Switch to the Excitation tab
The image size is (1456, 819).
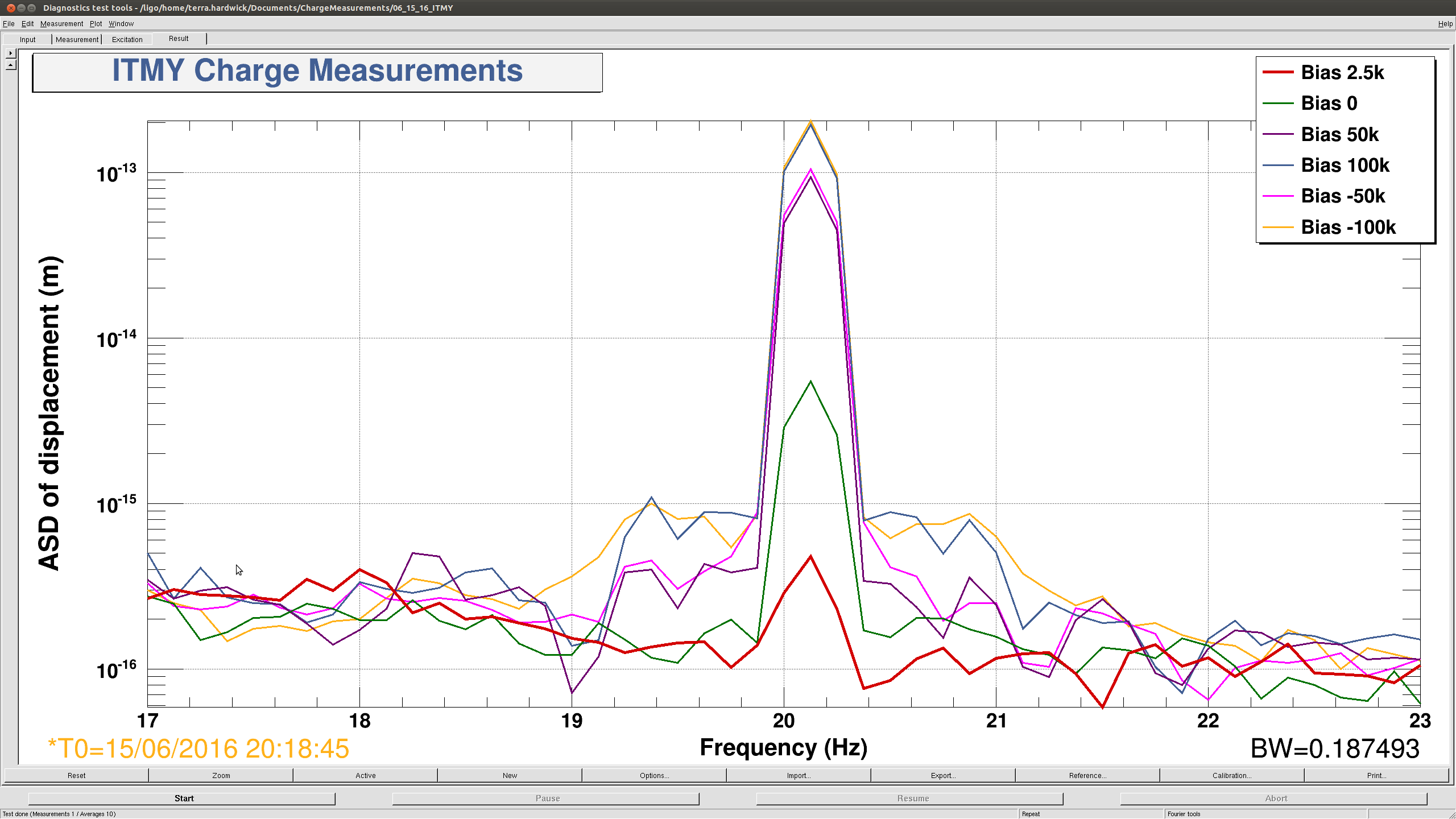click(x=127, y=39)
